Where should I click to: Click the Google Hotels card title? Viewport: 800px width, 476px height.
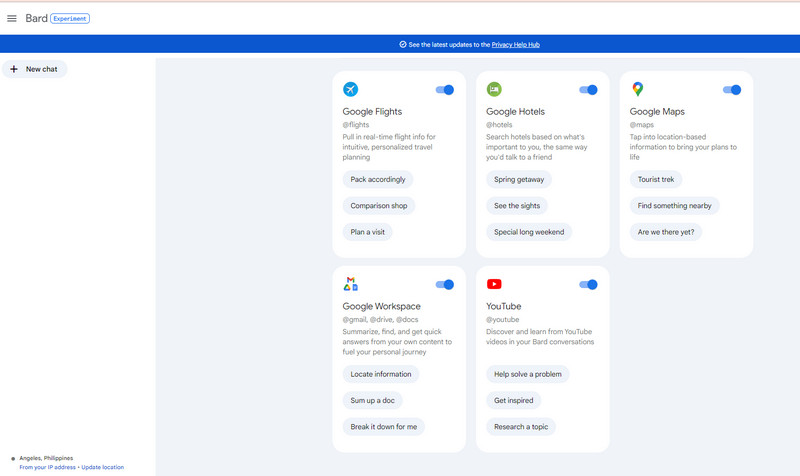515,112
